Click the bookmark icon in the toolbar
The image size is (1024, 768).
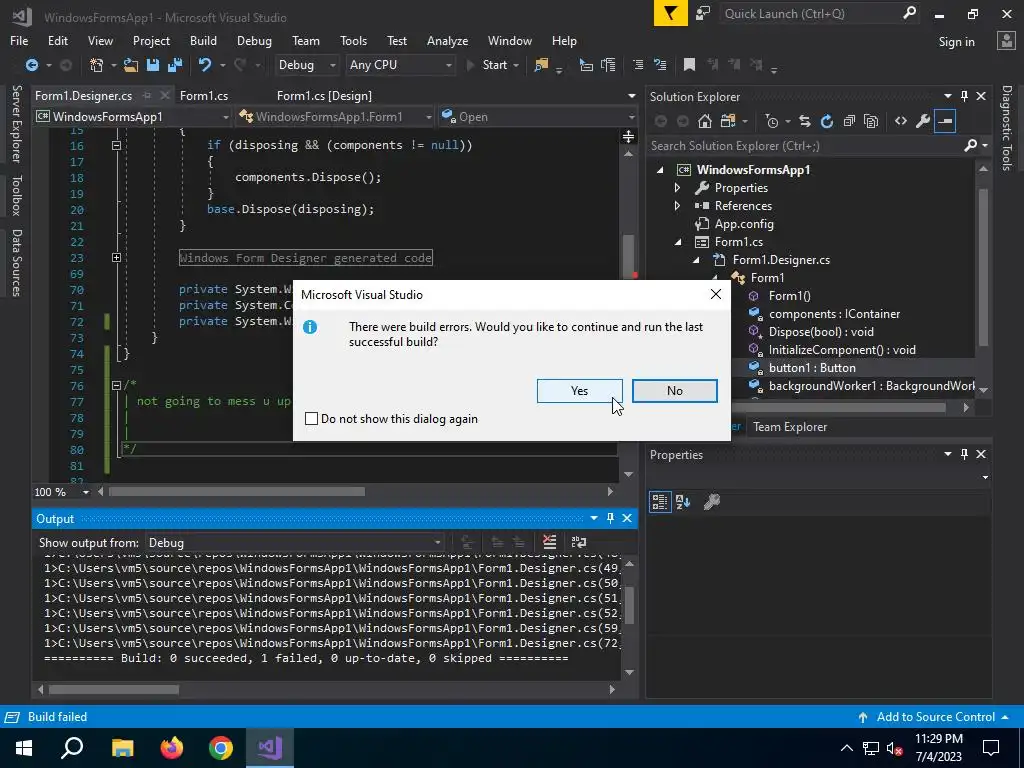pyautogui.click(x=689, y=65)
